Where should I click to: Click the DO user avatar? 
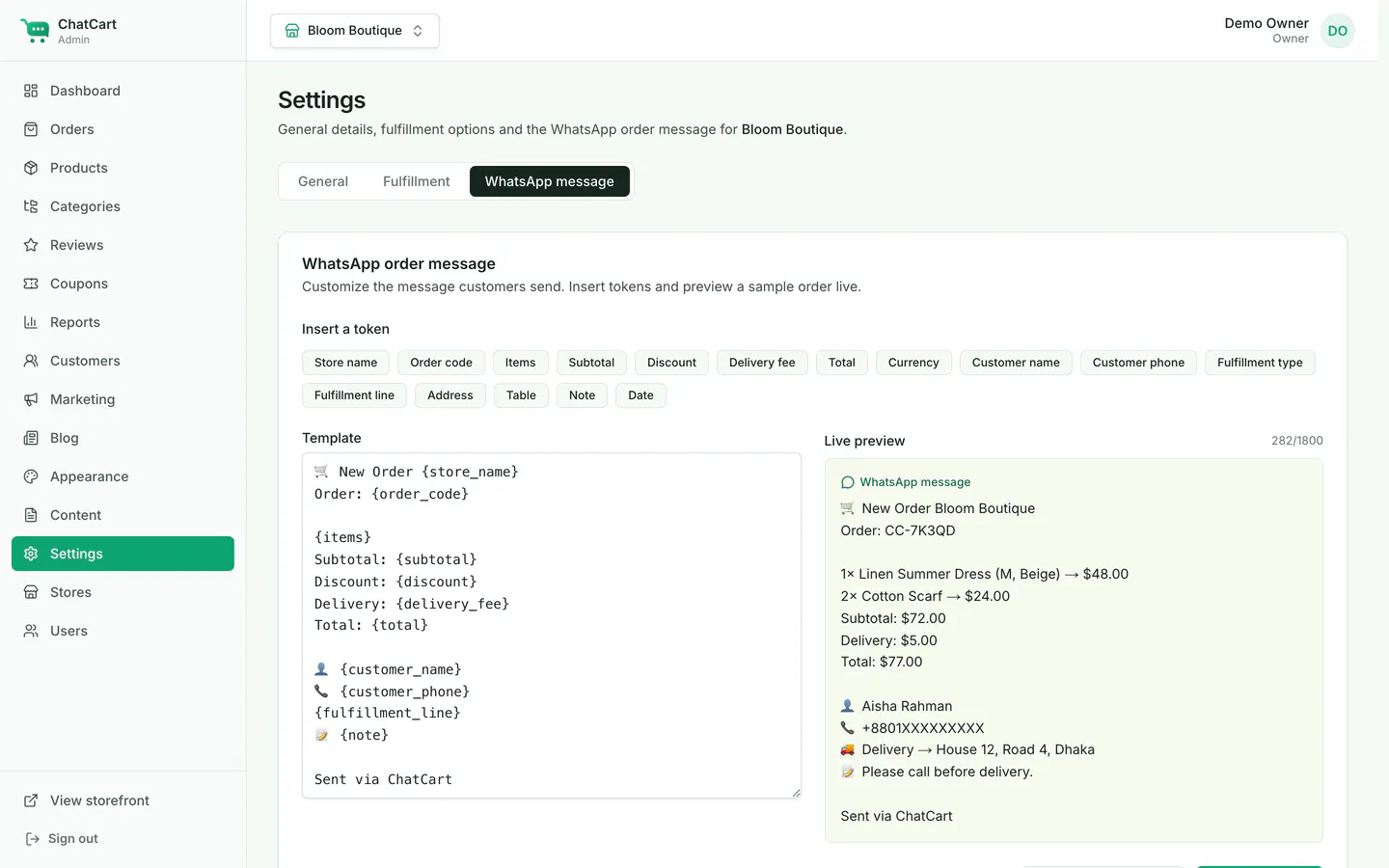click(x=1338, y=31)
